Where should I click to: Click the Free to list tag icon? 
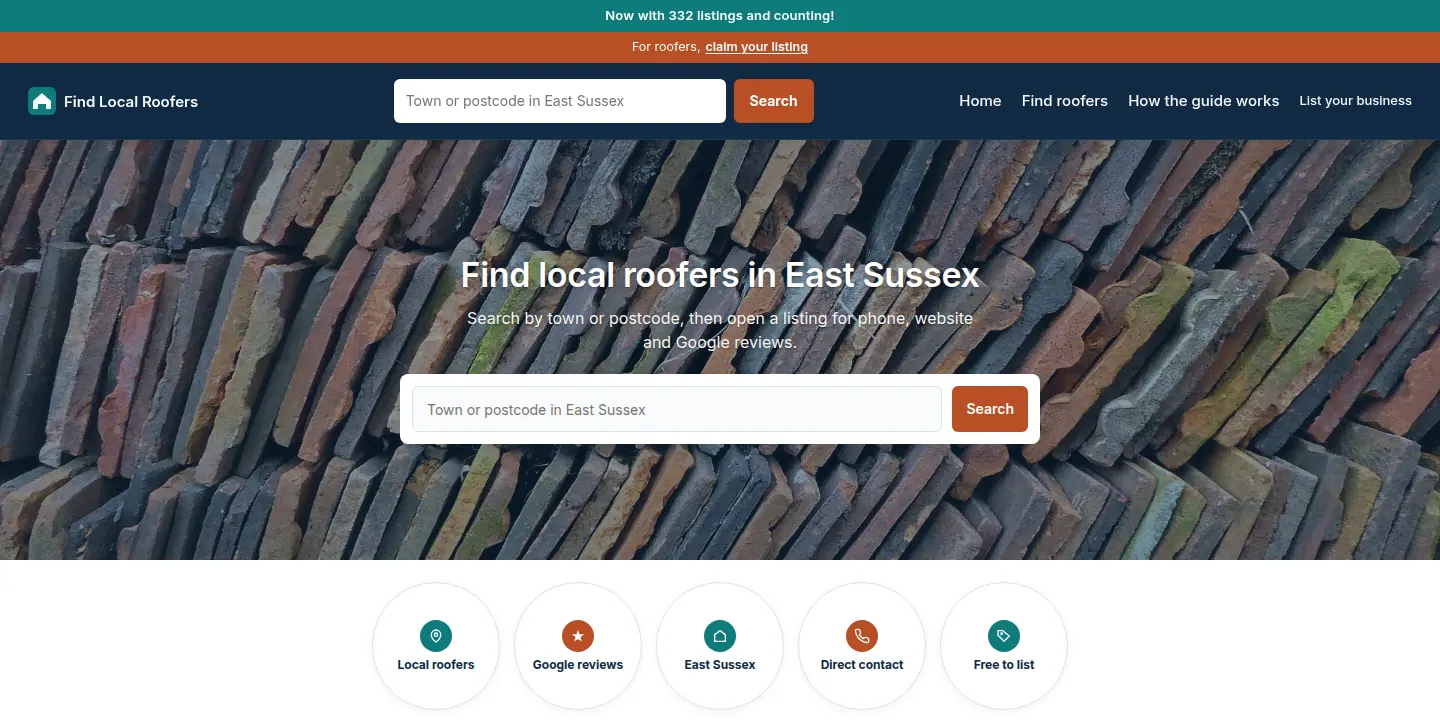[1004, 636]
